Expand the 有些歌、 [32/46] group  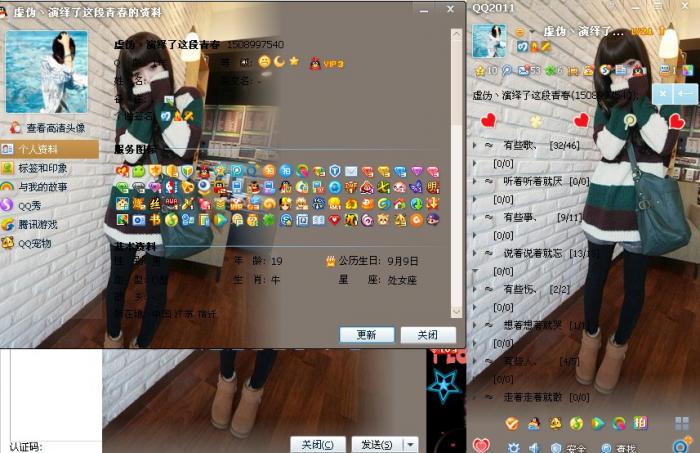tap(527, 145)
